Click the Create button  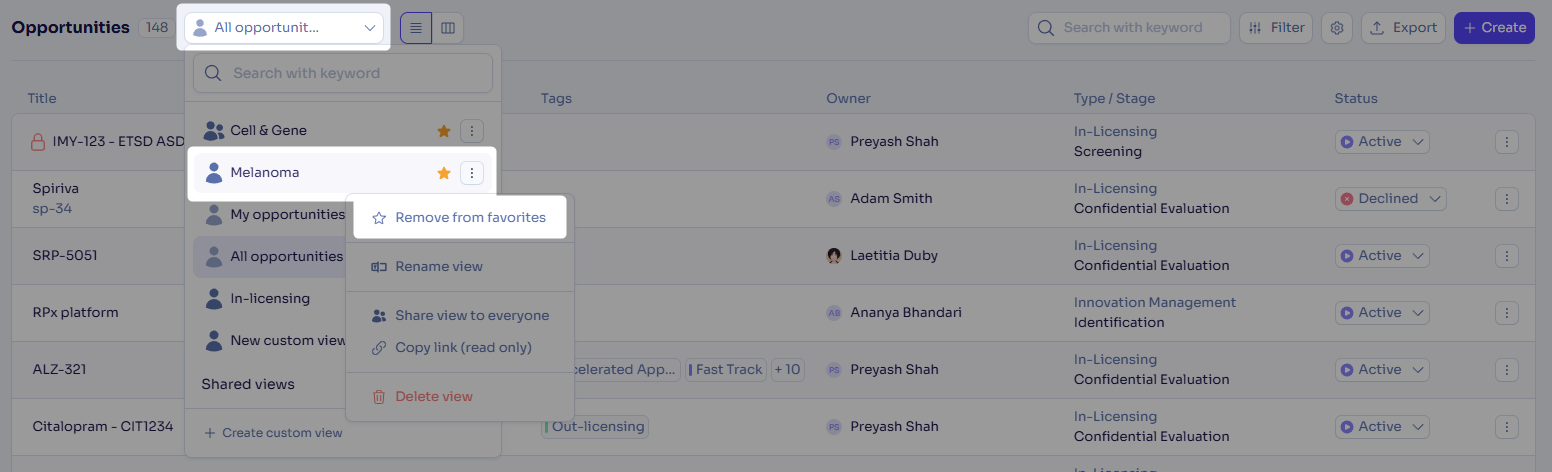coord(1494,28)
